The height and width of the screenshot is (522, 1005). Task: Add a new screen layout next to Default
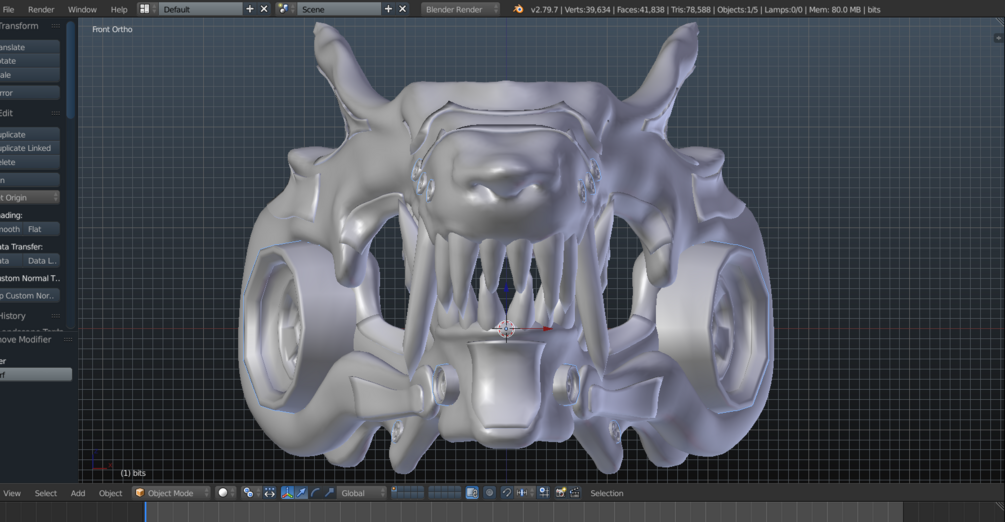coord(250,9)
